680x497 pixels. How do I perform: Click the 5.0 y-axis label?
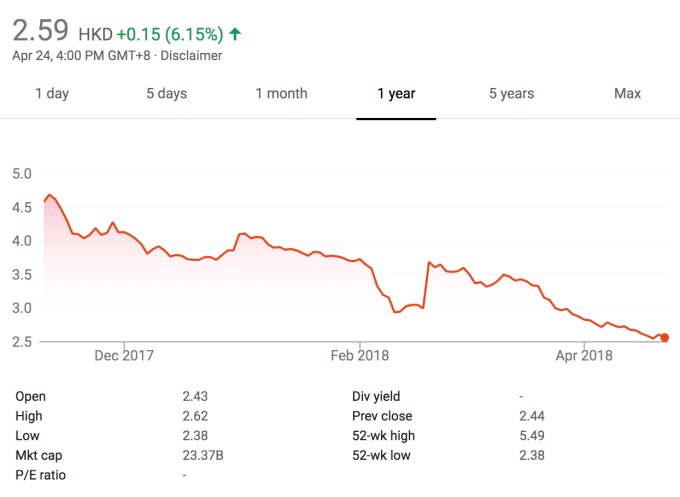[24, 173]
